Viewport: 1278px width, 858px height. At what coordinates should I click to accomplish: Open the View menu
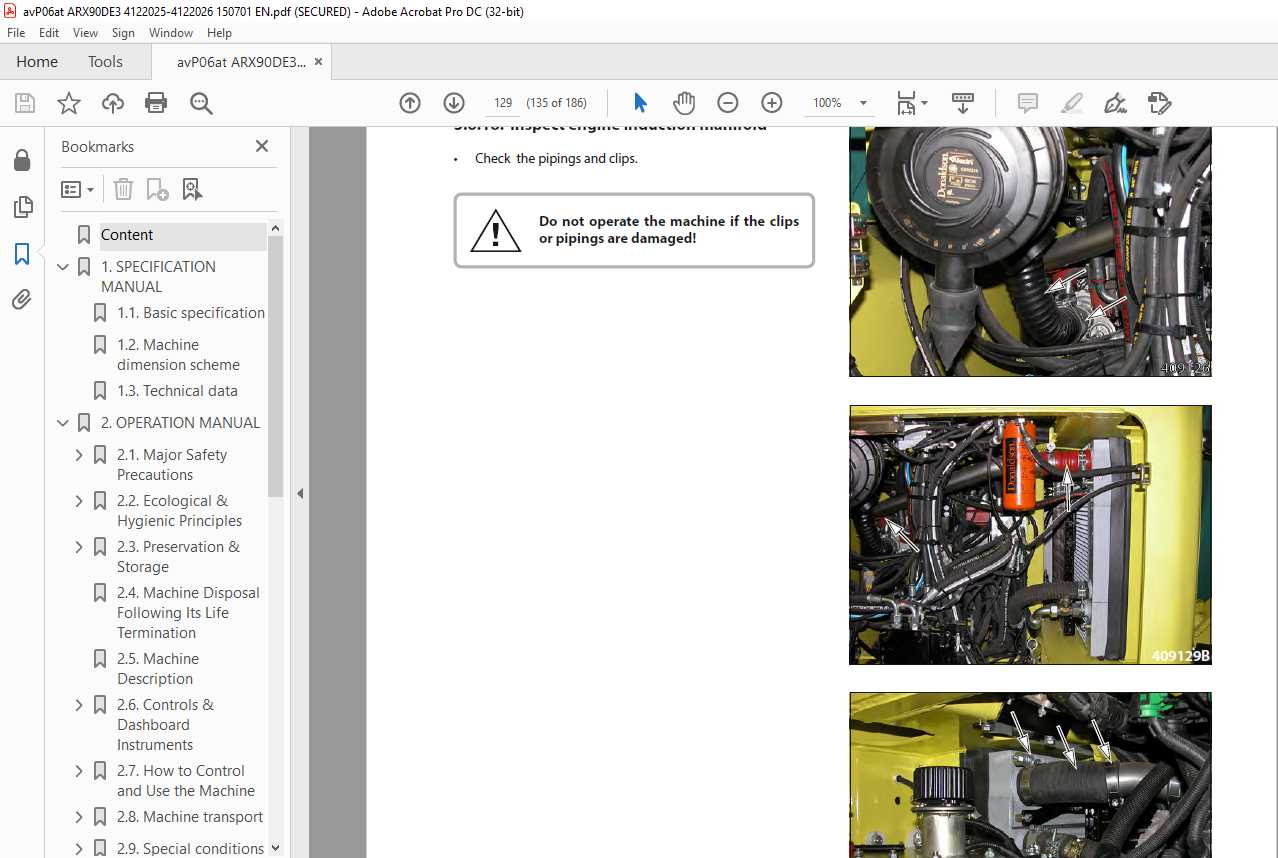coord(85,33)
